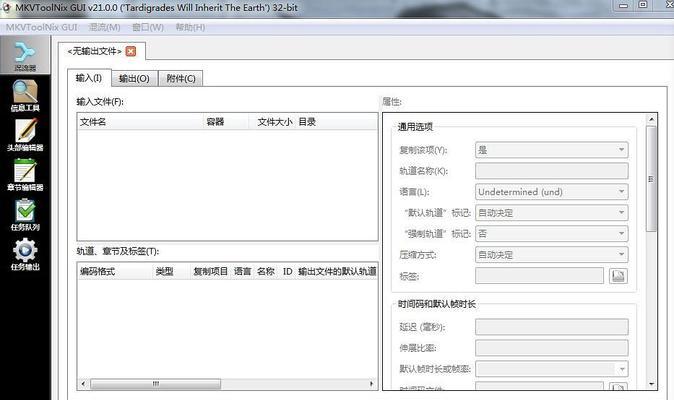Open the Job output (任务输出) in sidebar
The width and height of the screenshot is (674, 400).
point(25,254)
